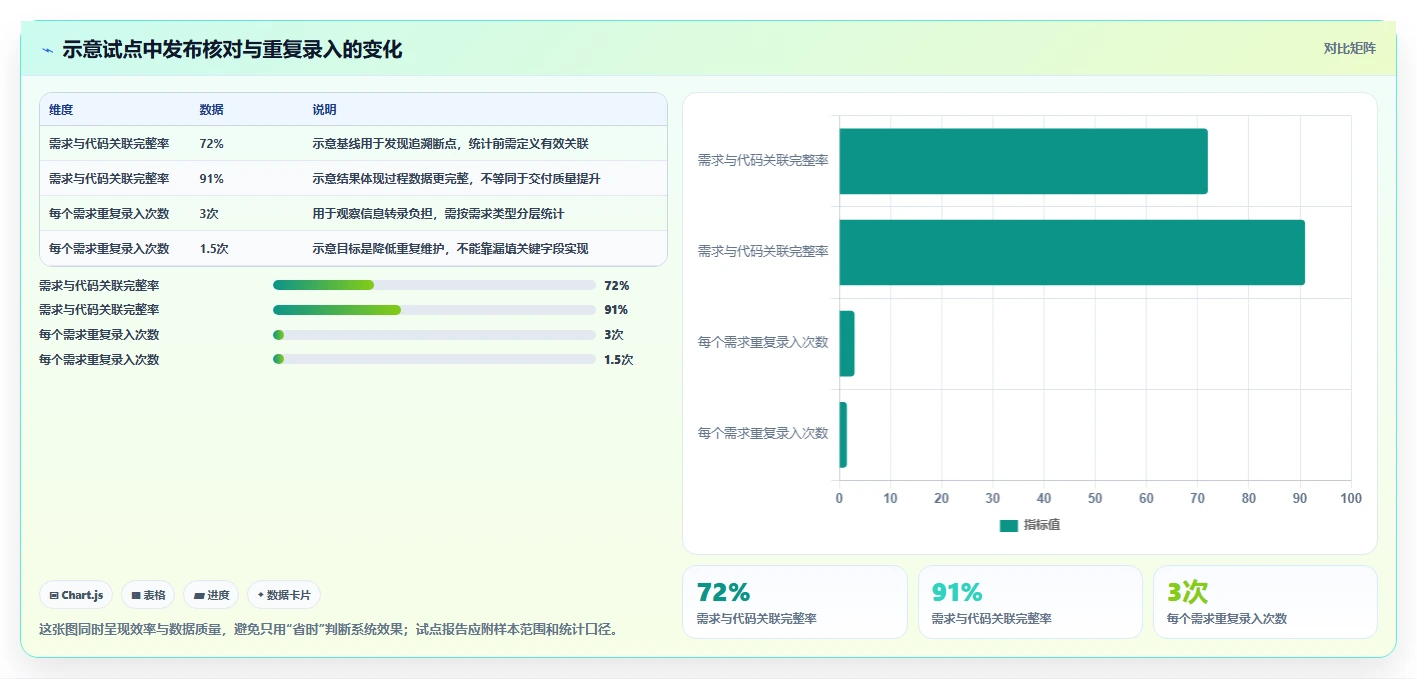Click the Chart.js chip
Image resolution: width=1417 pixels, height=679 pixels.
pos(76,595)
